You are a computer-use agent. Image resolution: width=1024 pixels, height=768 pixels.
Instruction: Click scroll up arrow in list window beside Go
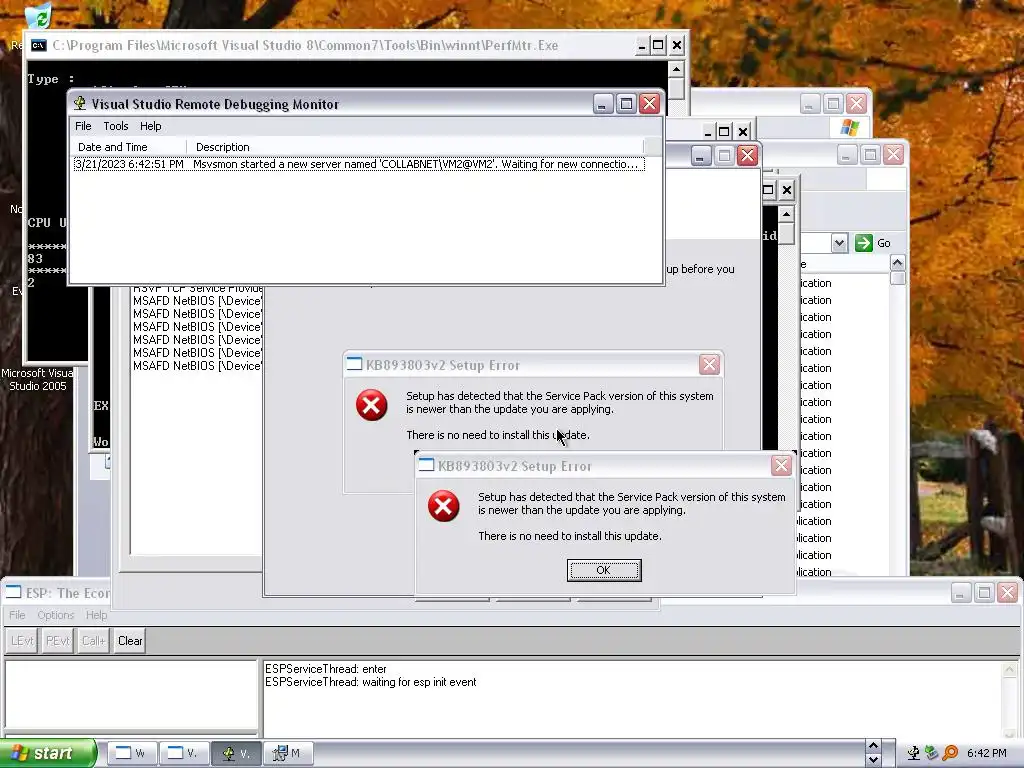point(897,263)
